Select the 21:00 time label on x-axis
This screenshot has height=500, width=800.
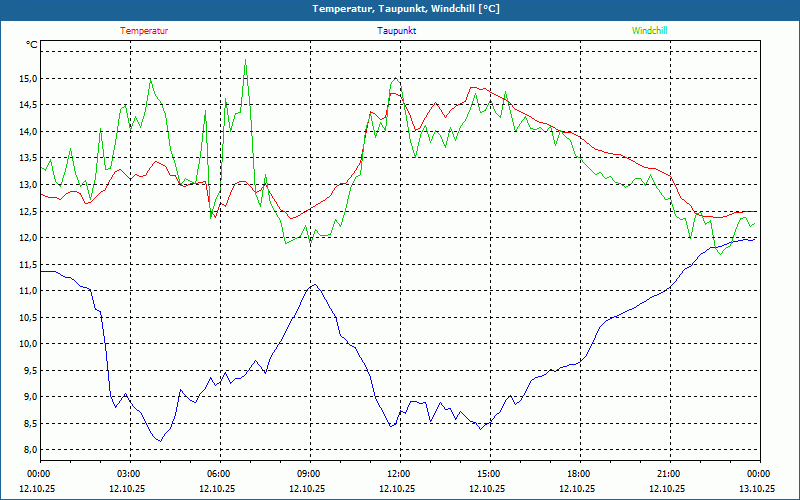click(x=669, y=474)
